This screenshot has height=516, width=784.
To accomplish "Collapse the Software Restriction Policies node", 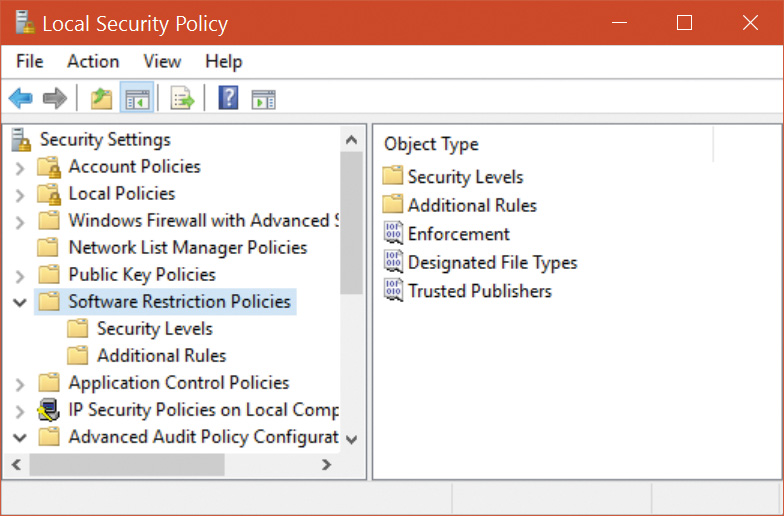I will [20, 302].
